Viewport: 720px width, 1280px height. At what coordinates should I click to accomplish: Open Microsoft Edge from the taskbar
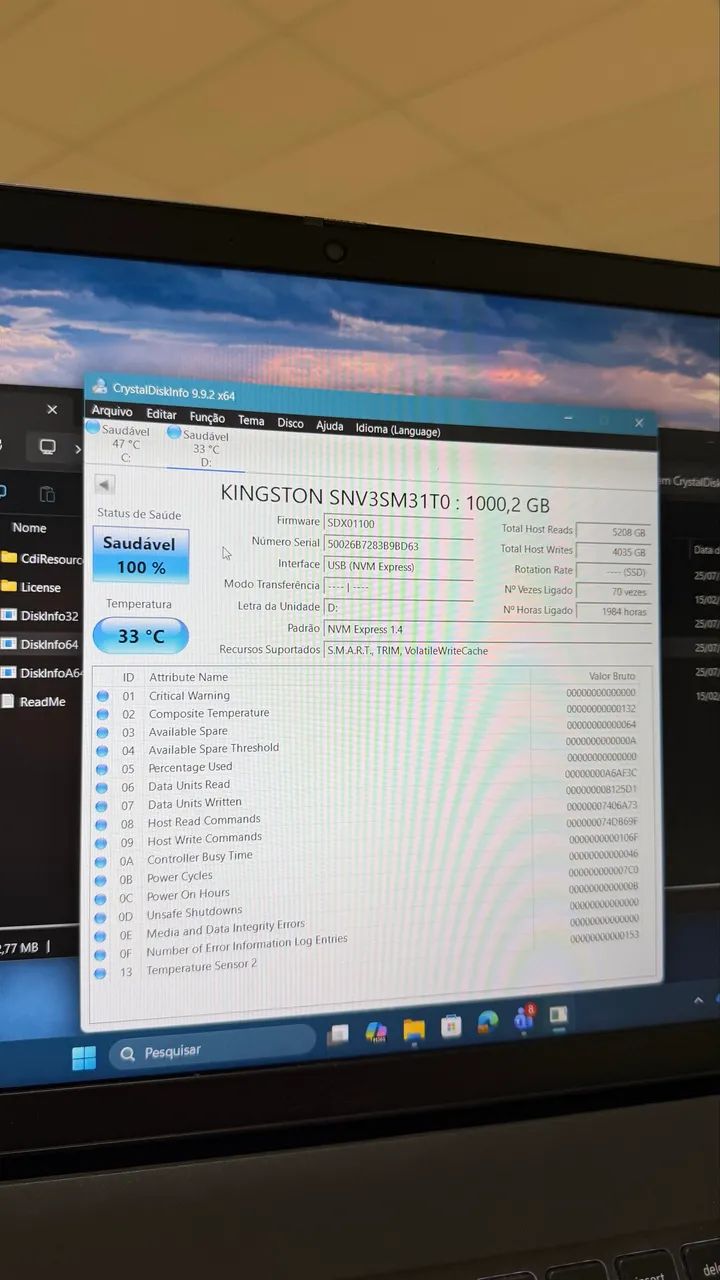coord(487,1022)
